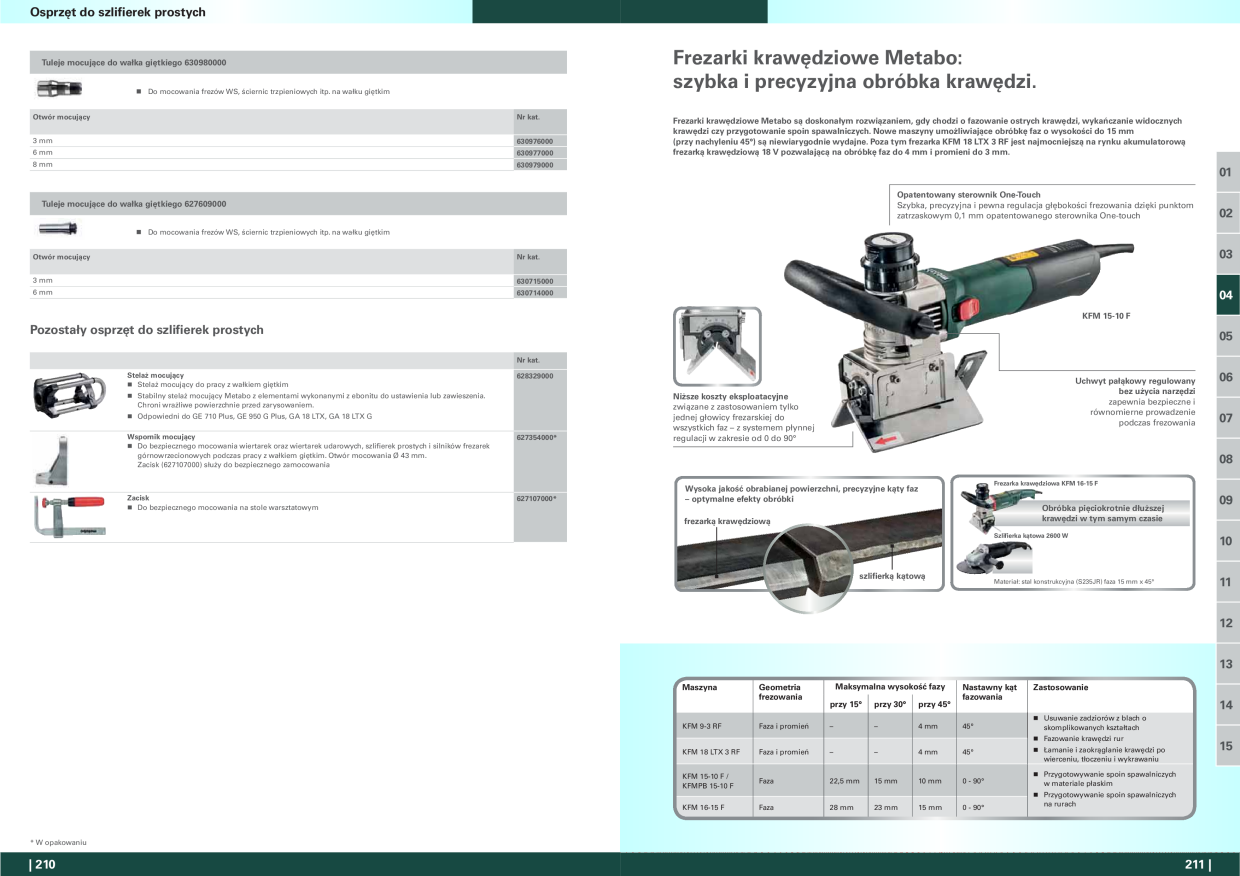1240x876 pixels.
Task: Open chapter tab 13
Action: pos(1227,664)
